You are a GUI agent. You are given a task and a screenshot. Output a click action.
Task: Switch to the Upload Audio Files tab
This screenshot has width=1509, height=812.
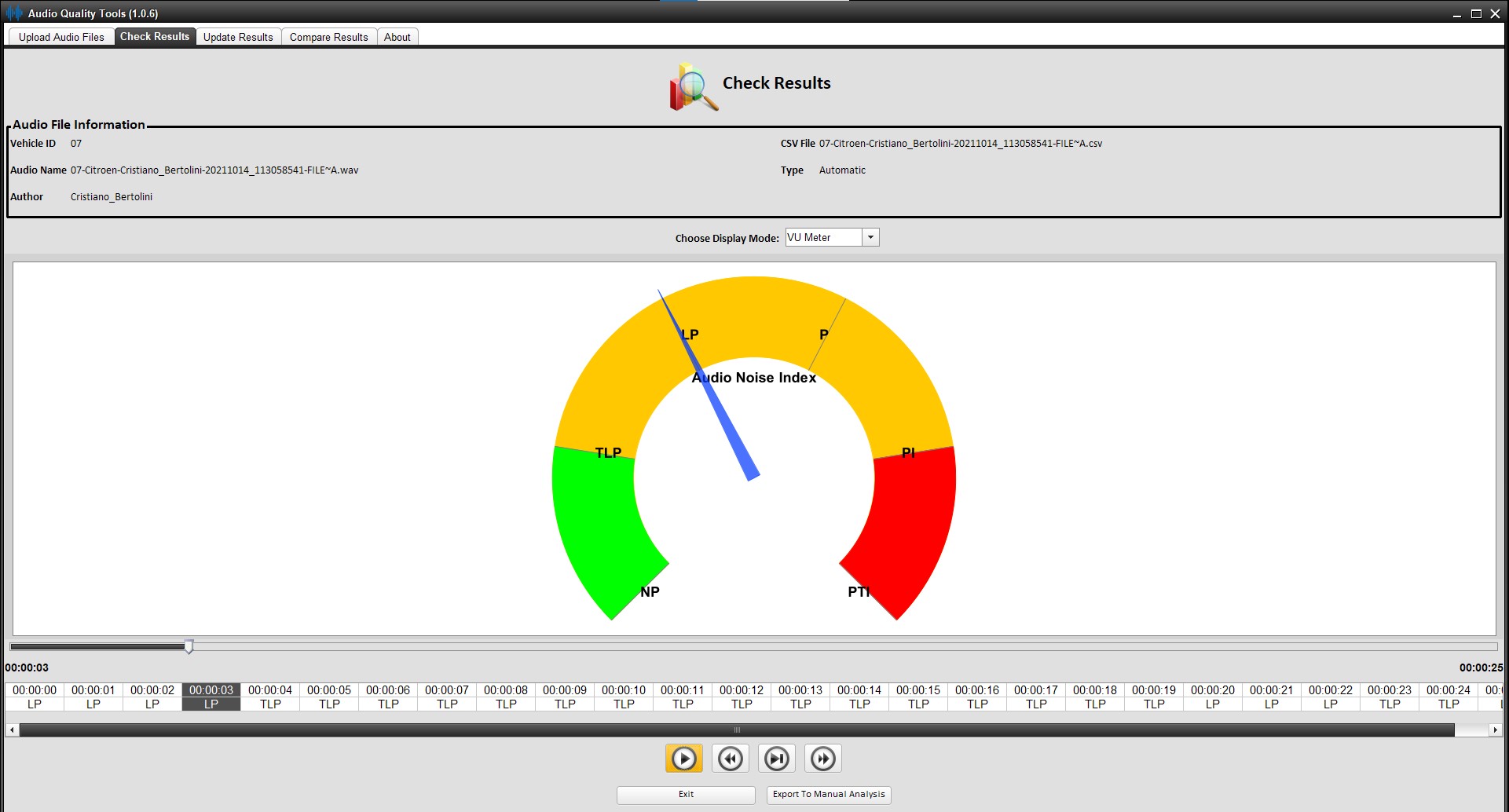pos(61,37)
